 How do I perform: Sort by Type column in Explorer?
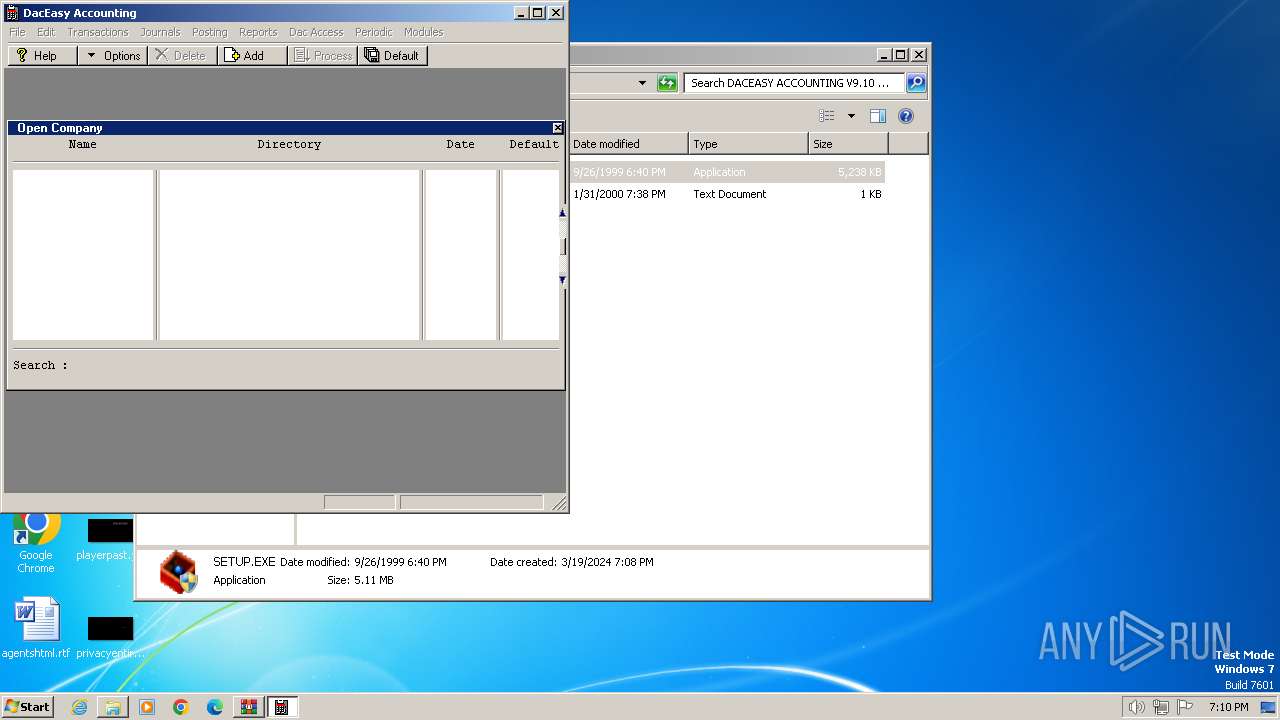748,144
